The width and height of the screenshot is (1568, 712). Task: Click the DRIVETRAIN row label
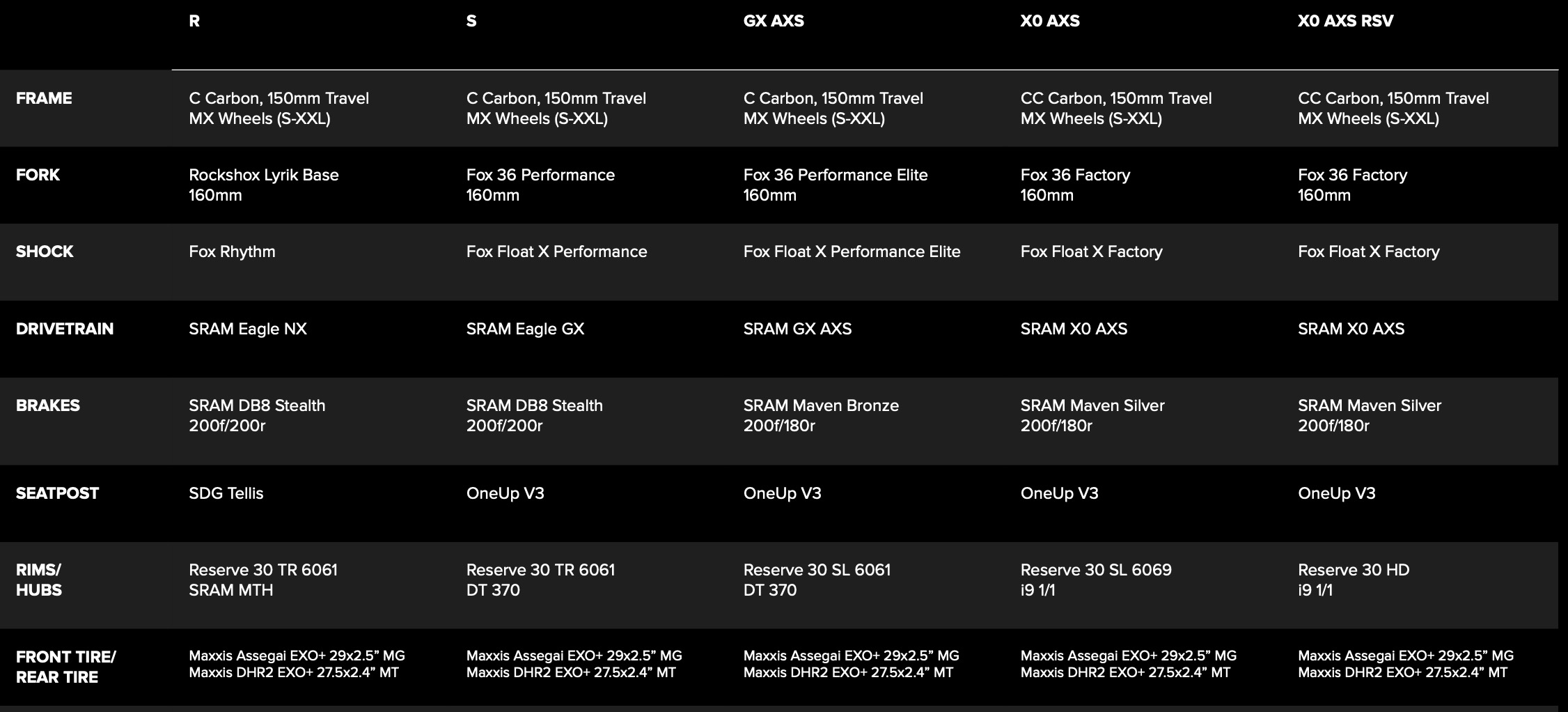click(65, 329)
